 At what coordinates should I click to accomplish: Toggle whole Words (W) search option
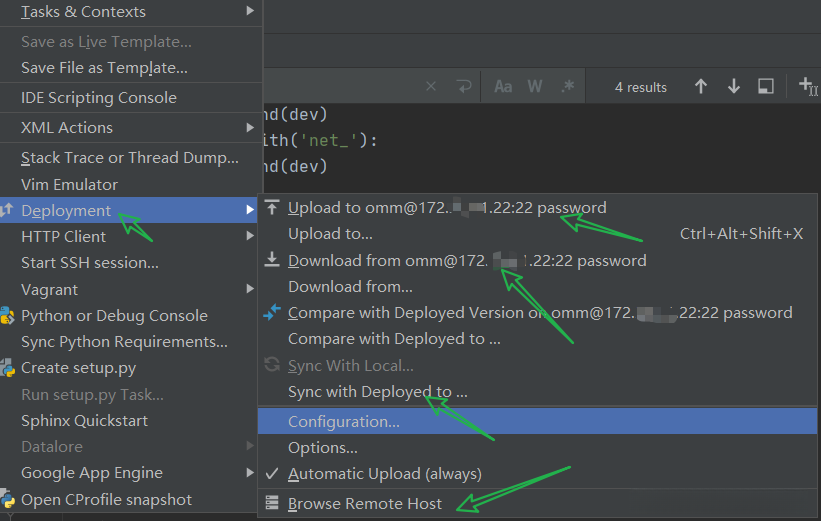click(535, 87)
